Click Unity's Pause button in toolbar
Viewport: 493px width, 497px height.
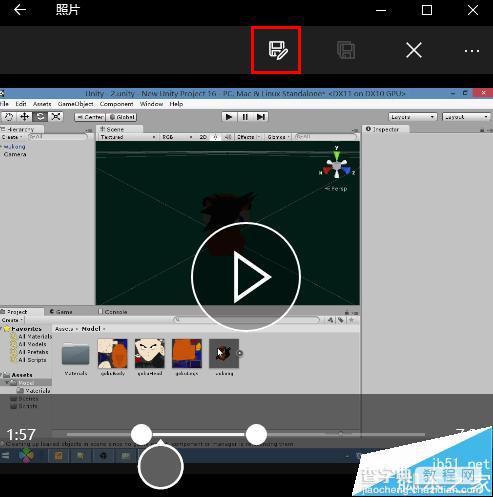pyautogui.click(x=245, y=117)
